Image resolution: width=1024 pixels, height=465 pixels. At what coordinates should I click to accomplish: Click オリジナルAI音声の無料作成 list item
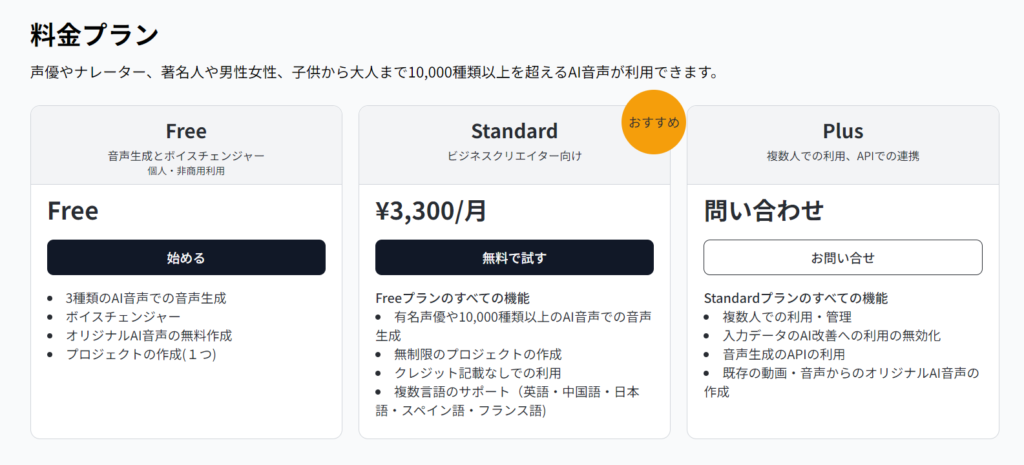pyautogui.click(x=149, y=336)
